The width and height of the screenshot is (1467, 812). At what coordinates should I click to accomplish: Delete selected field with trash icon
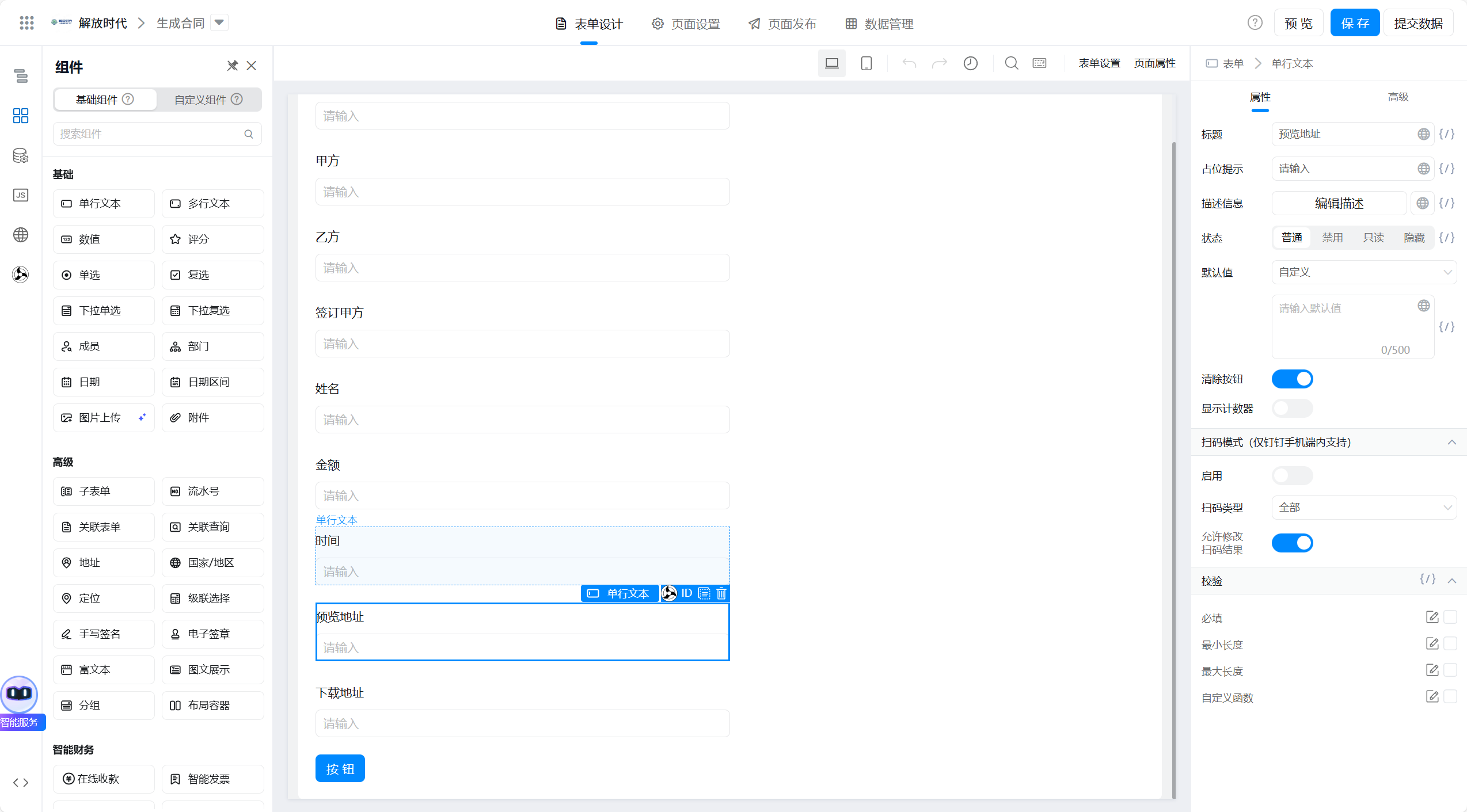coord(721,593)
